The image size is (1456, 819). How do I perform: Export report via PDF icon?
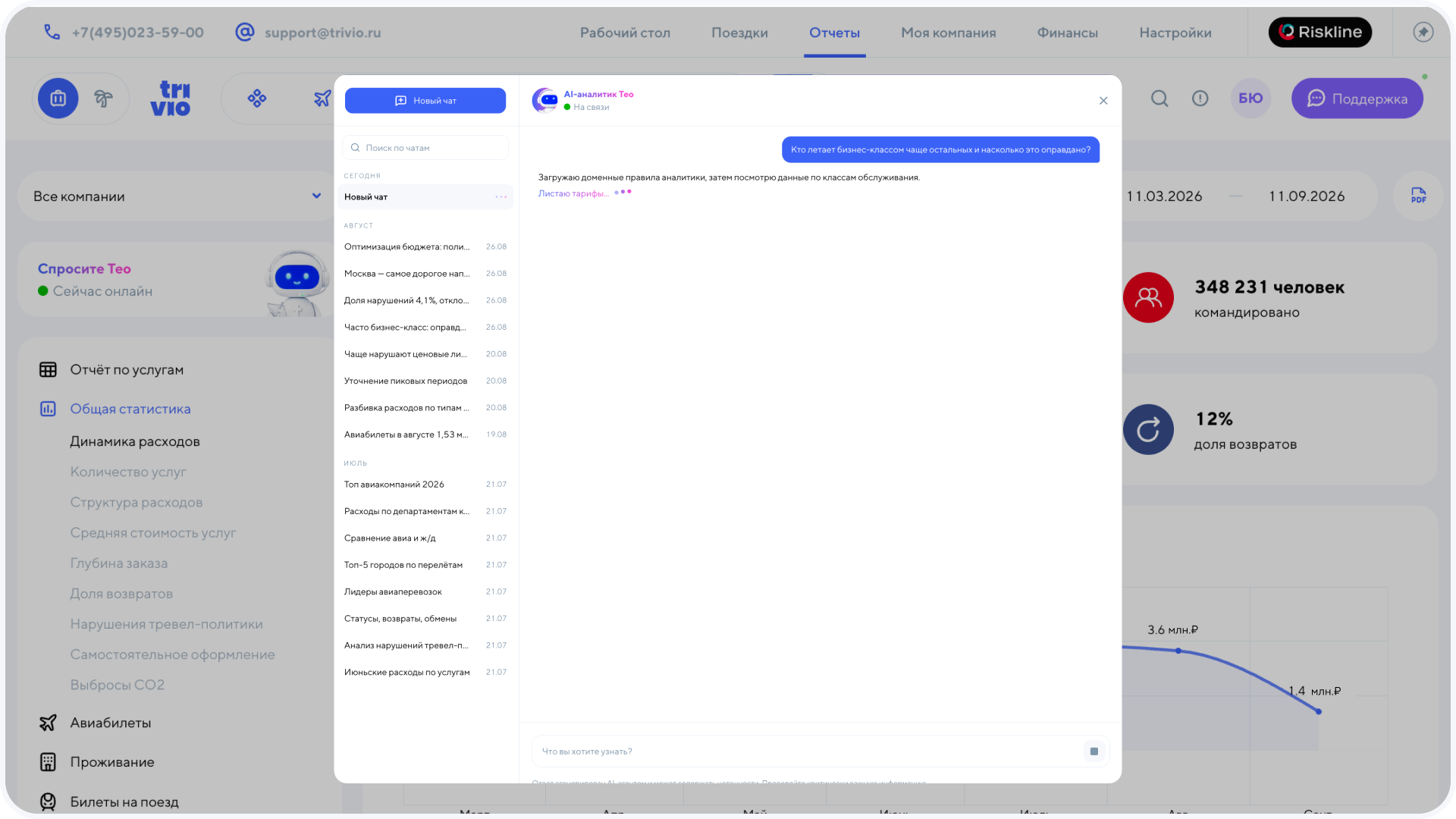1418,196
